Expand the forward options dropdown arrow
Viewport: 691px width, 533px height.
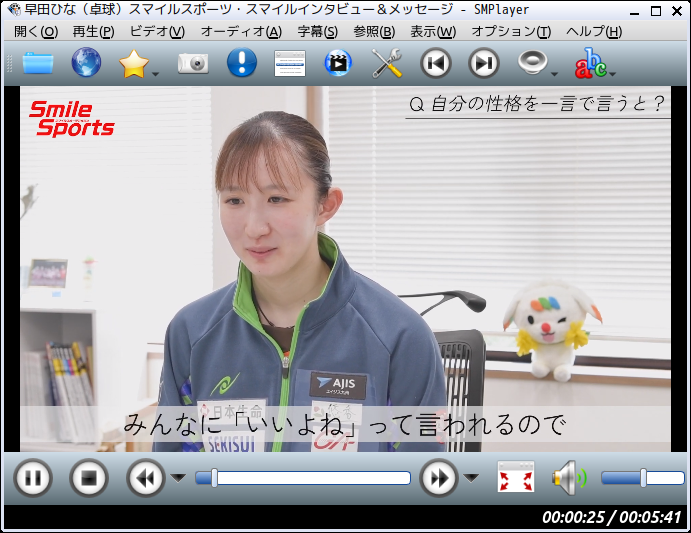click(471, 477)
